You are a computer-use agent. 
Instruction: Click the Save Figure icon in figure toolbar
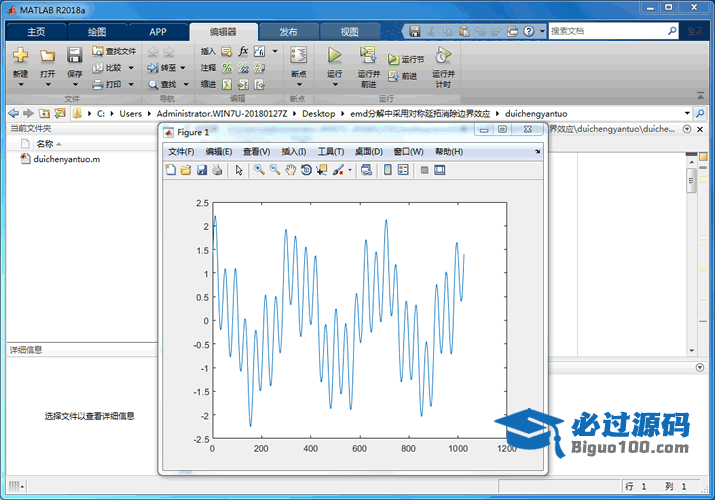(x=202, y=170)
